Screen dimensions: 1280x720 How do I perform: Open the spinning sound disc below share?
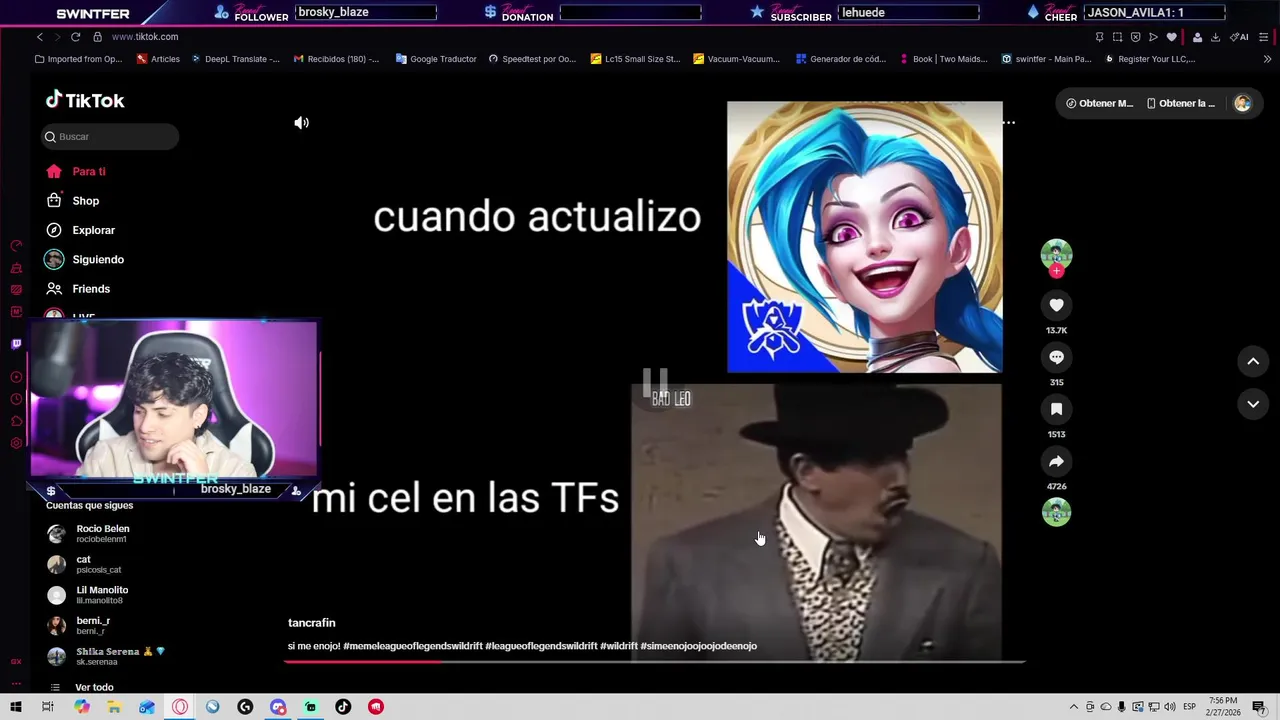1056,512
